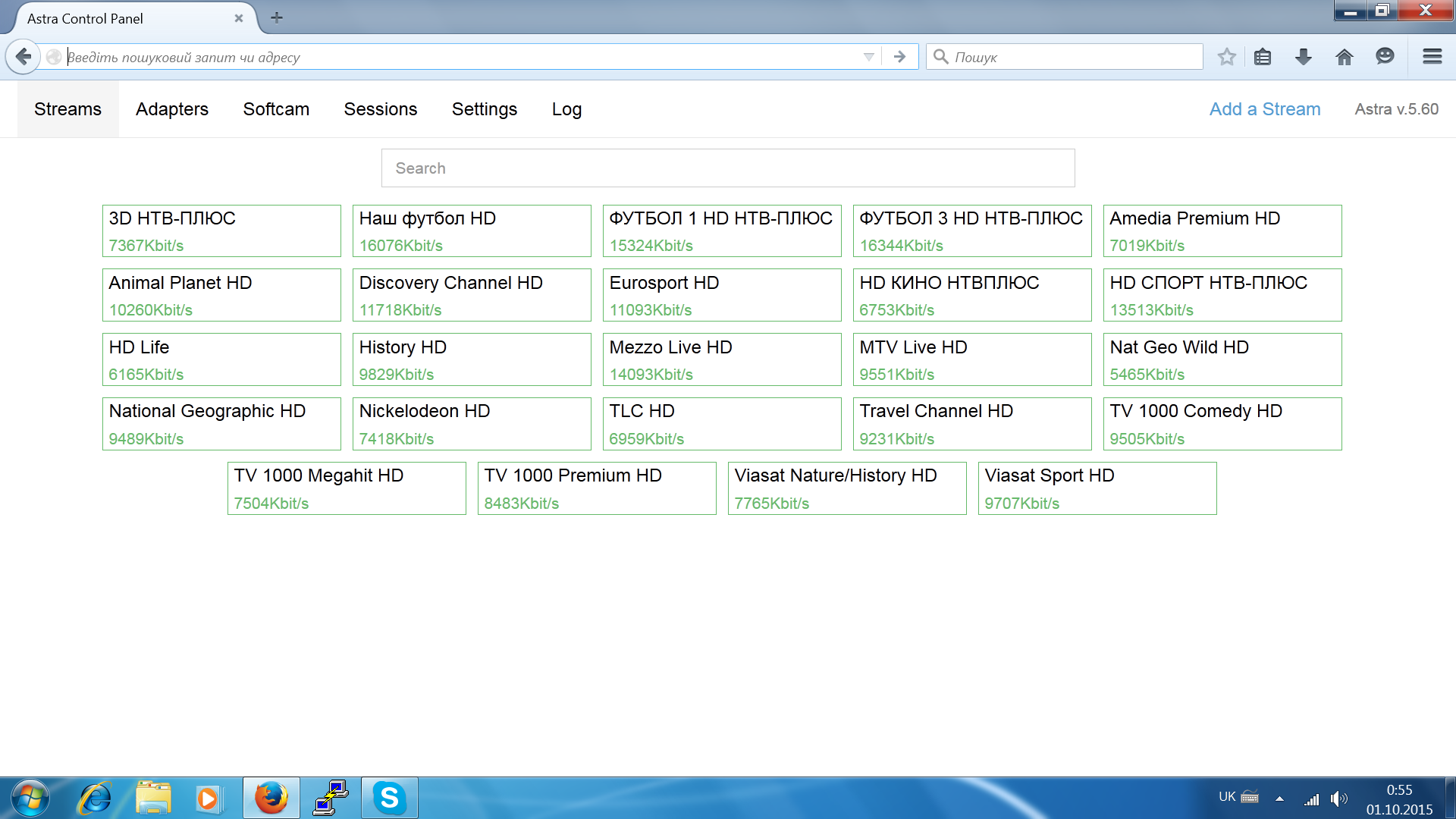Viewport: 1456px width, 819px height.
Task: Select the TV 1000 Premium HD stream
Action: tap(597, 488)
